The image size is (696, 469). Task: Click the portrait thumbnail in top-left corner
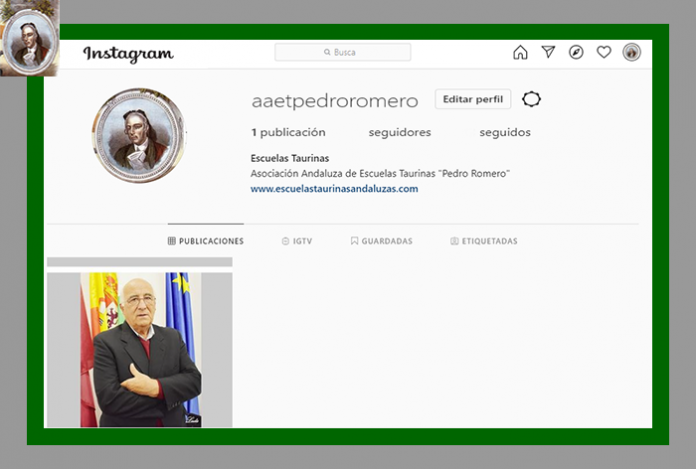click(30, 39)
